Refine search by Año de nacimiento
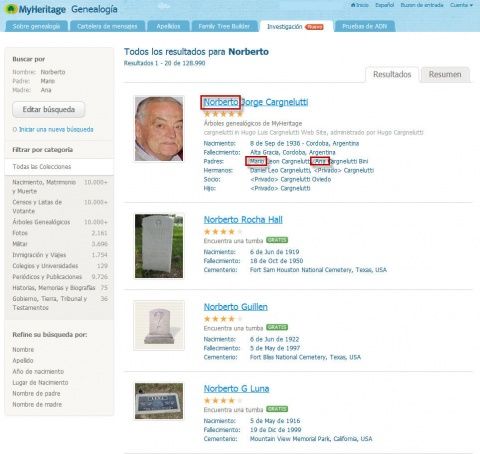 coord(38,372)
